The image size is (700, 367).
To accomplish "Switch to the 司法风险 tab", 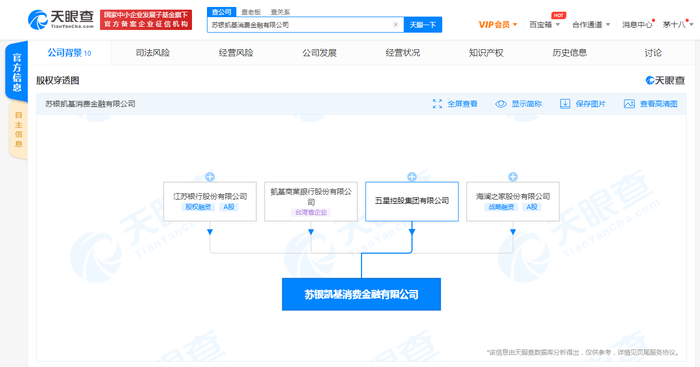I will [153, 53].
